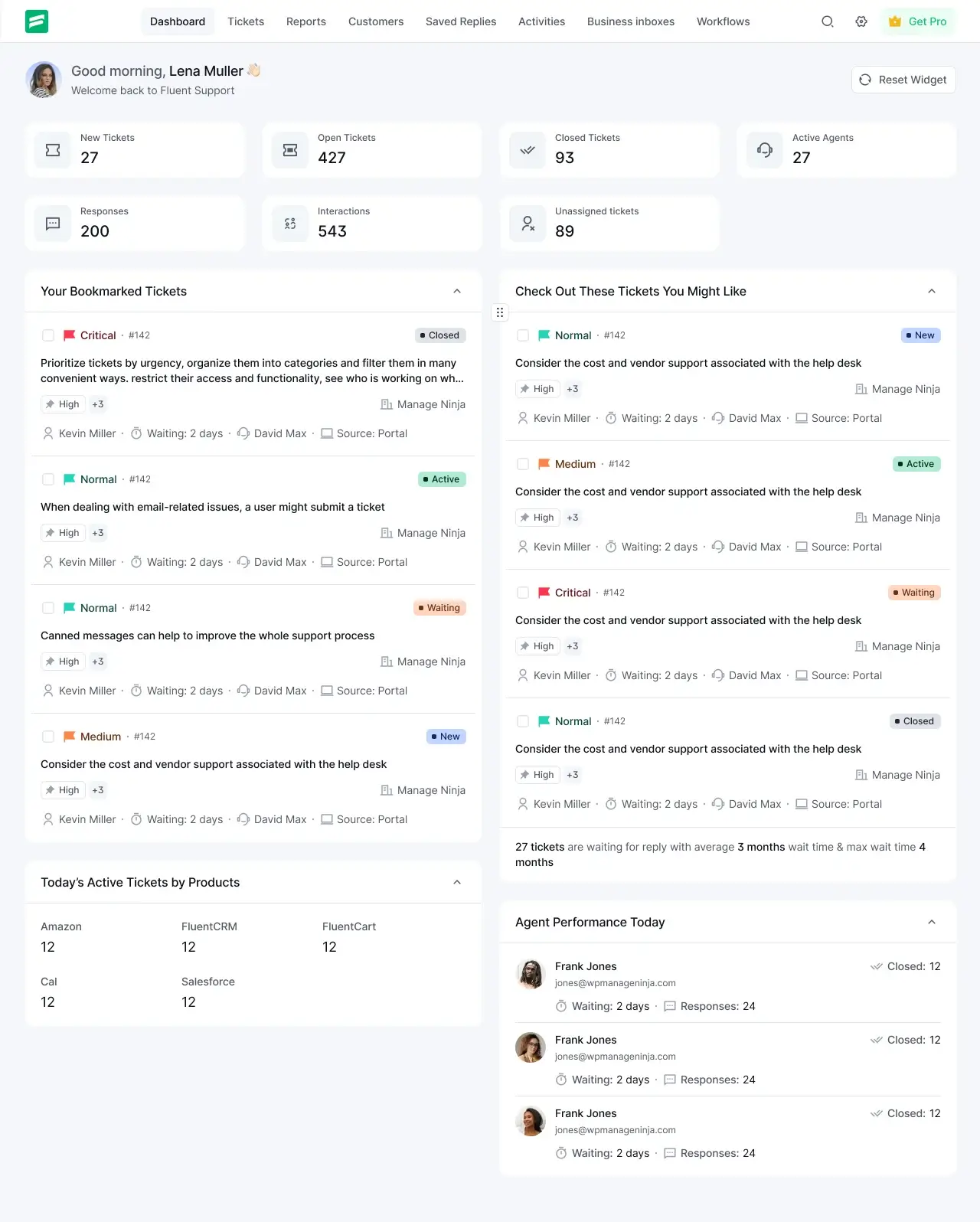This screenshot has height=1222, width=980.
Task: Switch to the Tickets tab
Action: click(245, 21)
